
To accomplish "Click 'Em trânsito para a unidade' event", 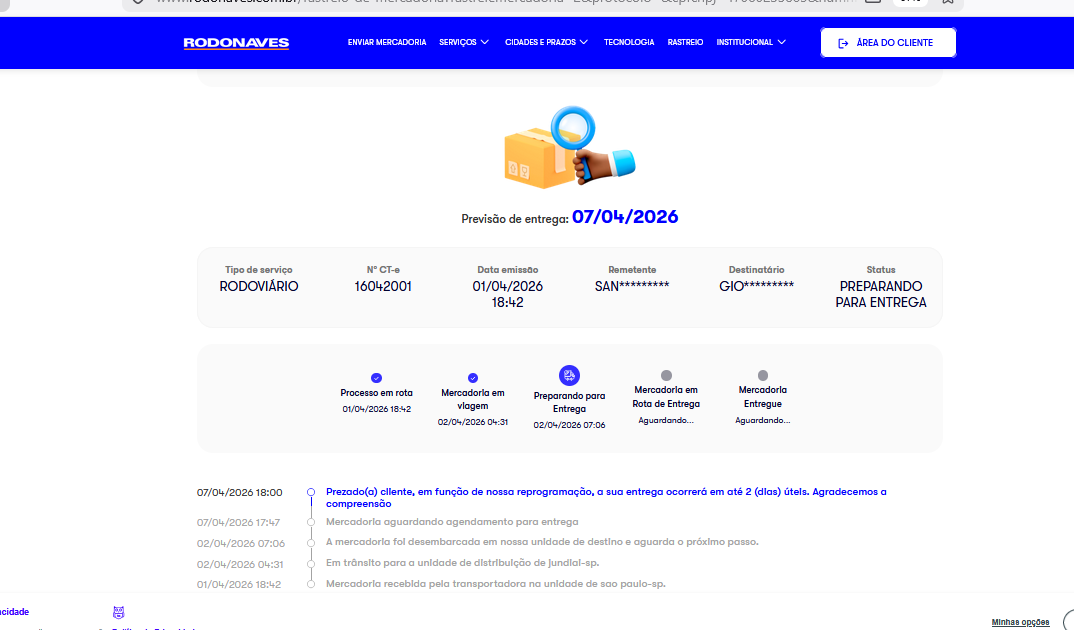I will coord(462,563).
